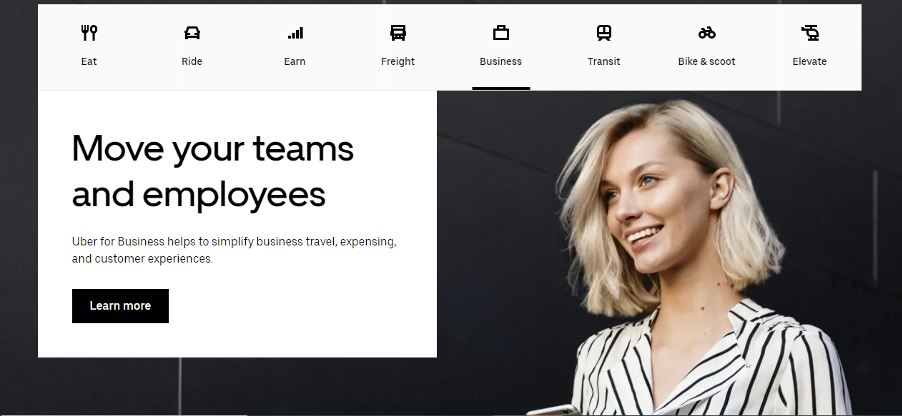Click the briefcase Business icon
Viewport: 902px width, 416px height.
[x=501, y=33]
